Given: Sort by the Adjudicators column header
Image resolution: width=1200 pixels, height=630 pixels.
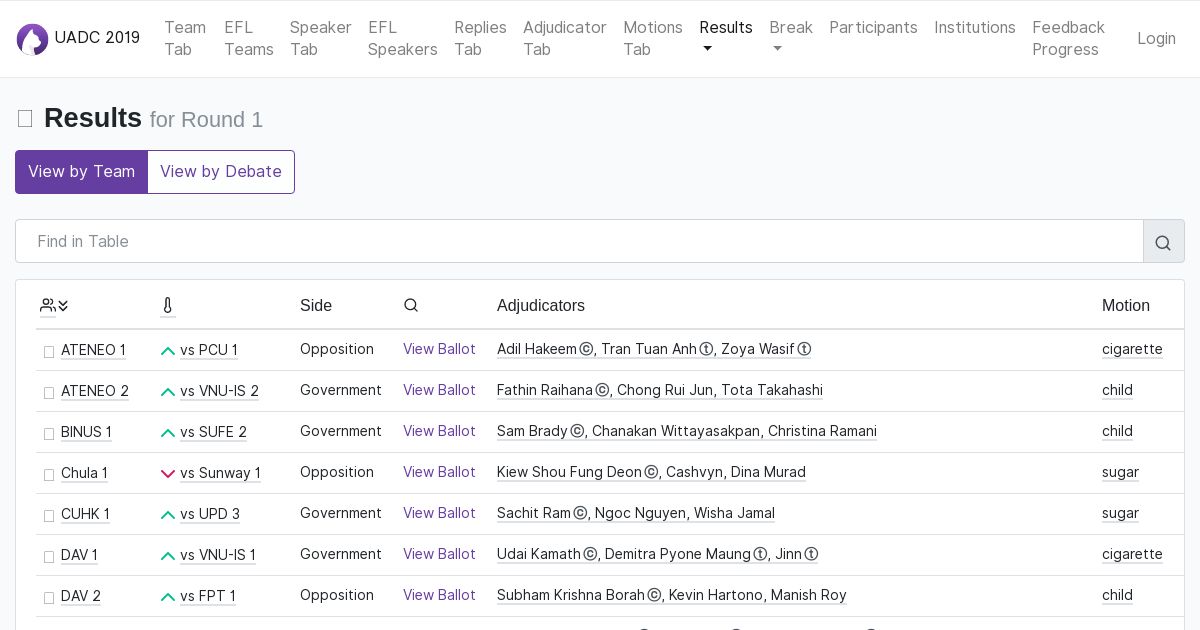Looking at the screenshot, I should pyautogui.click(x=540, y=306).
